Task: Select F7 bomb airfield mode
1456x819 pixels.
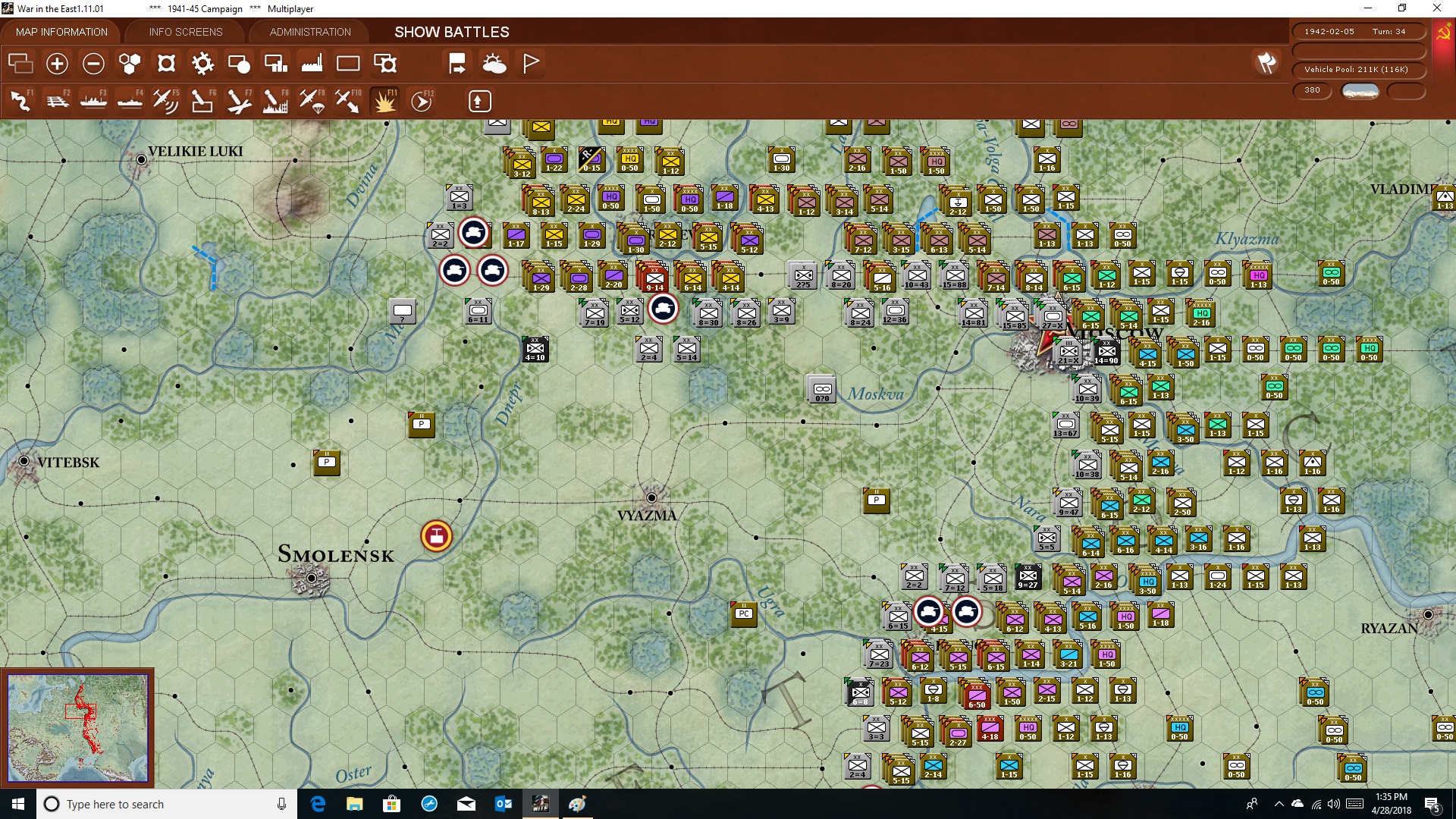Action: (239, 101)
